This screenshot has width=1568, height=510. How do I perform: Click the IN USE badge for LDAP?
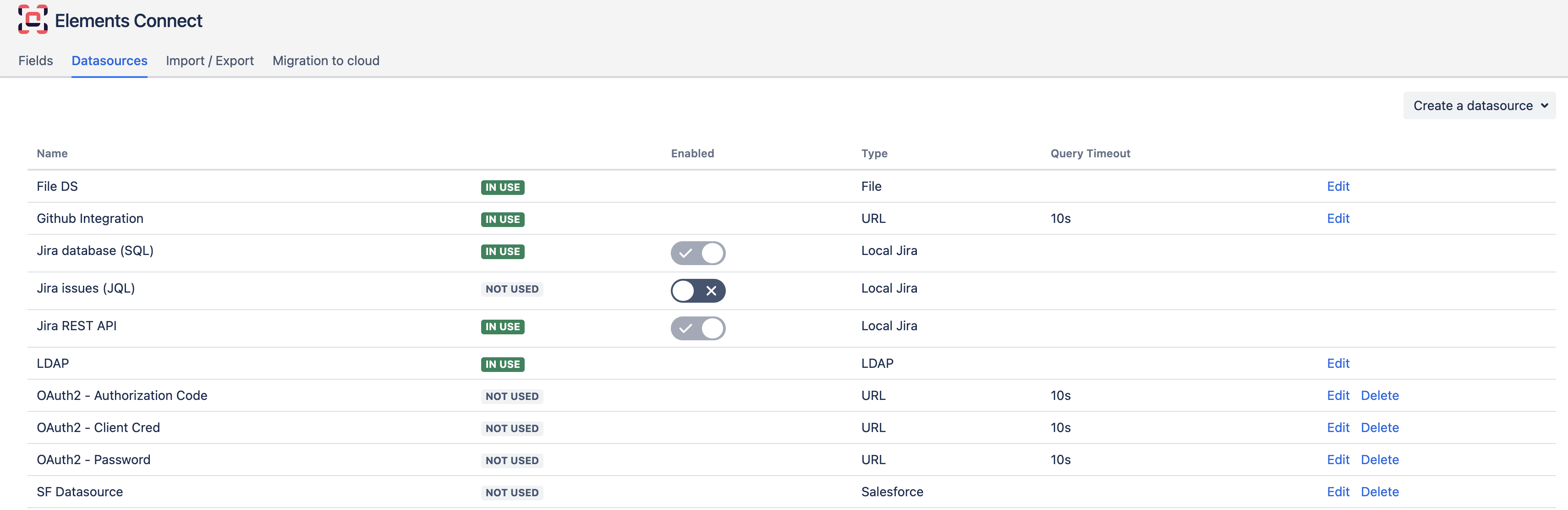coord(503,364)
